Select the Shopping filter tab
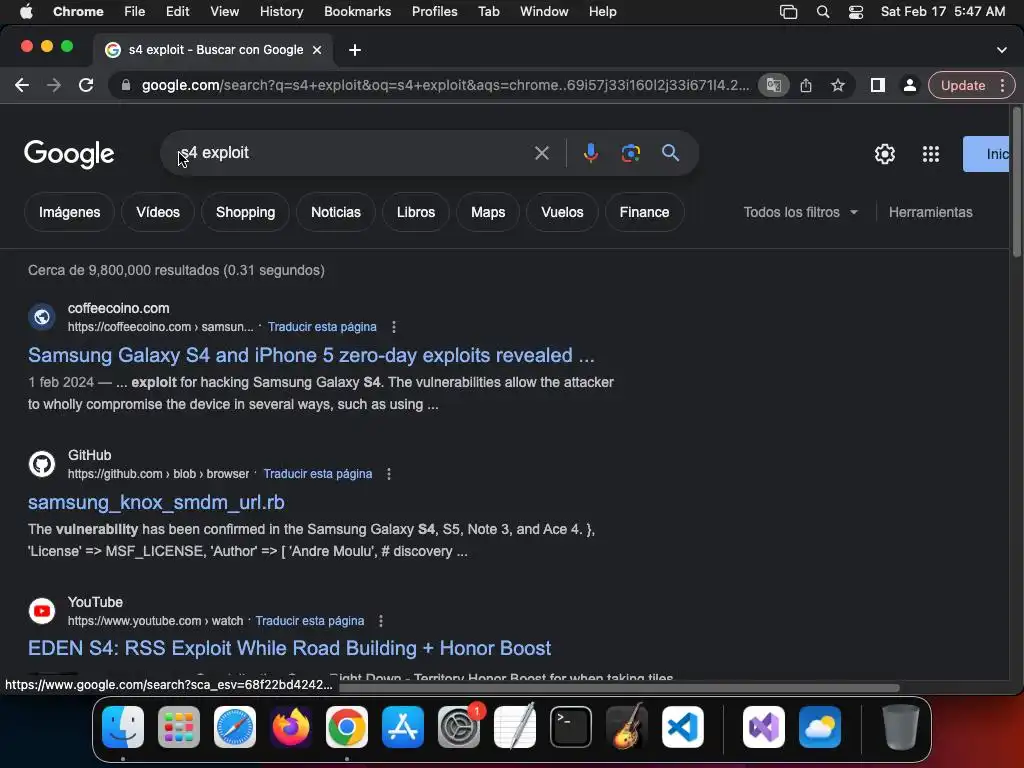Screen dimensions: 1024x768 [246, 212]
